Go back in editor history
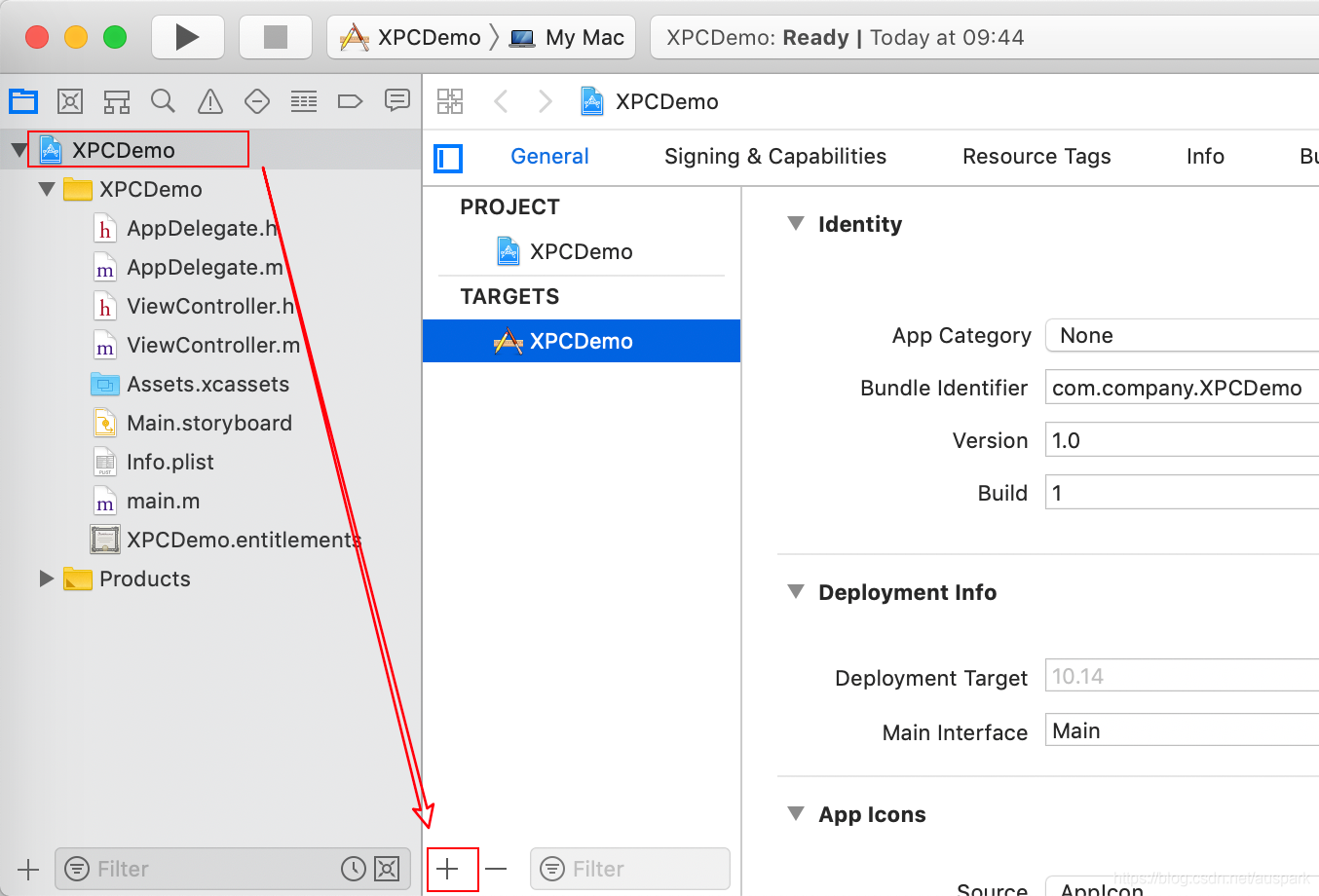The width and height of the screenshot is (1319, 896). point(501,101)
